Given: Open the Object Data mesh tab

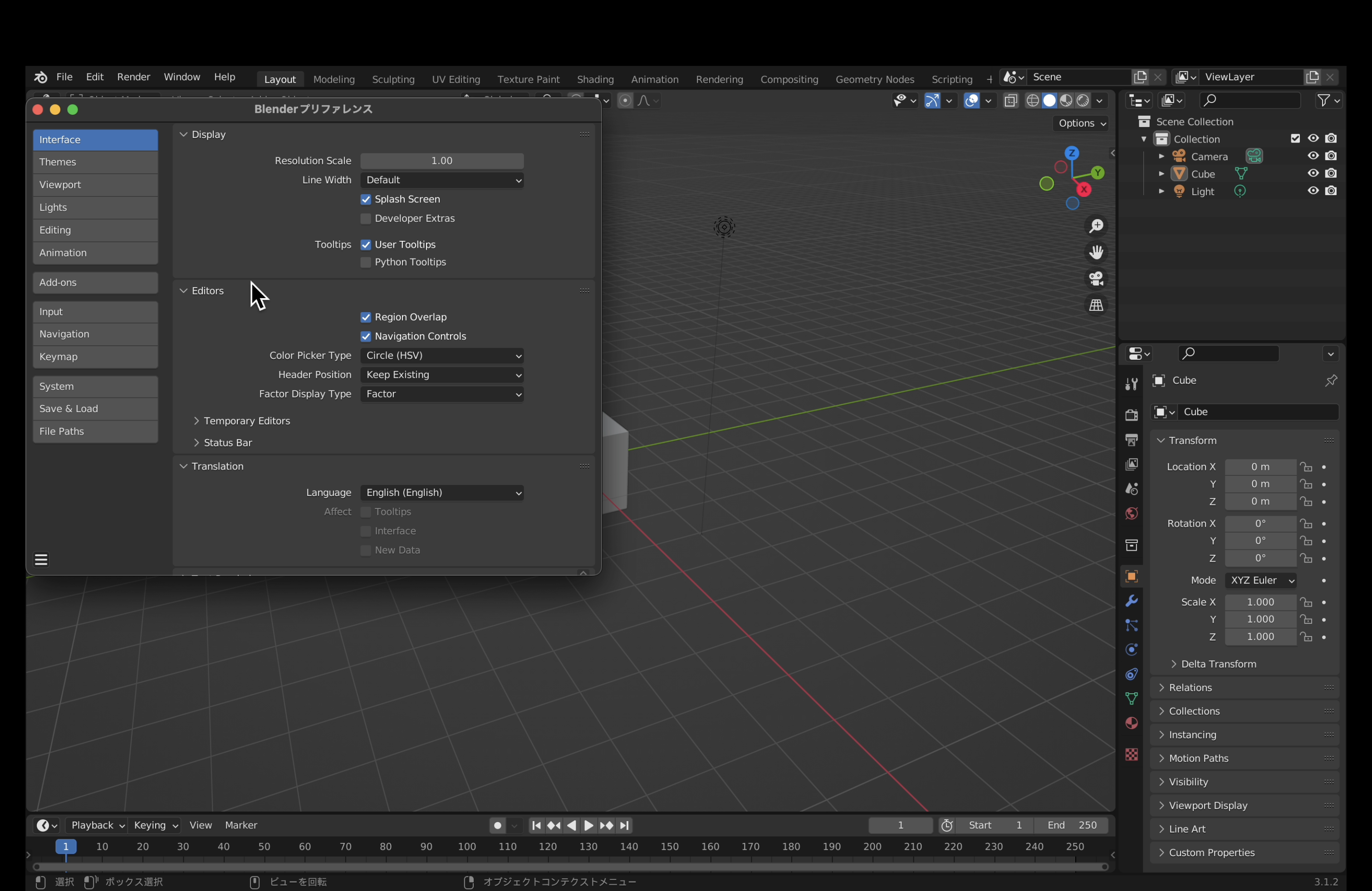Looking at the screenshot, I should [1131, 699].
